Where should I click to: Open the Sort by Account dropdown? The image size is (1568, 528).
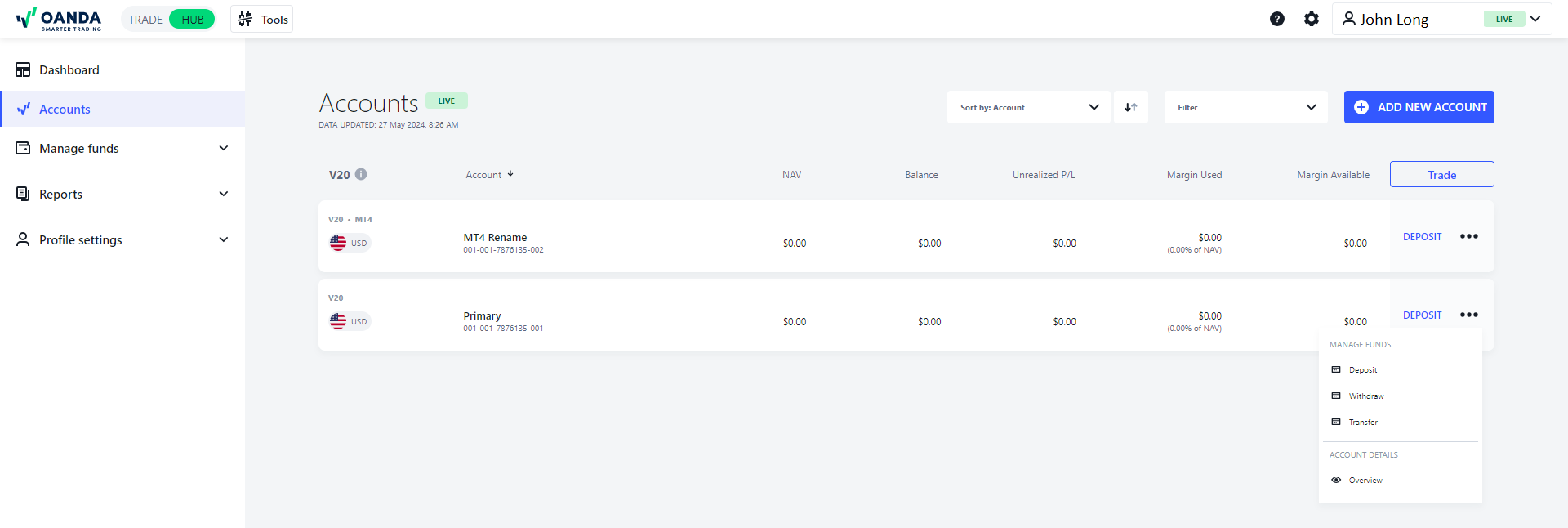[x=1028, y=107]
